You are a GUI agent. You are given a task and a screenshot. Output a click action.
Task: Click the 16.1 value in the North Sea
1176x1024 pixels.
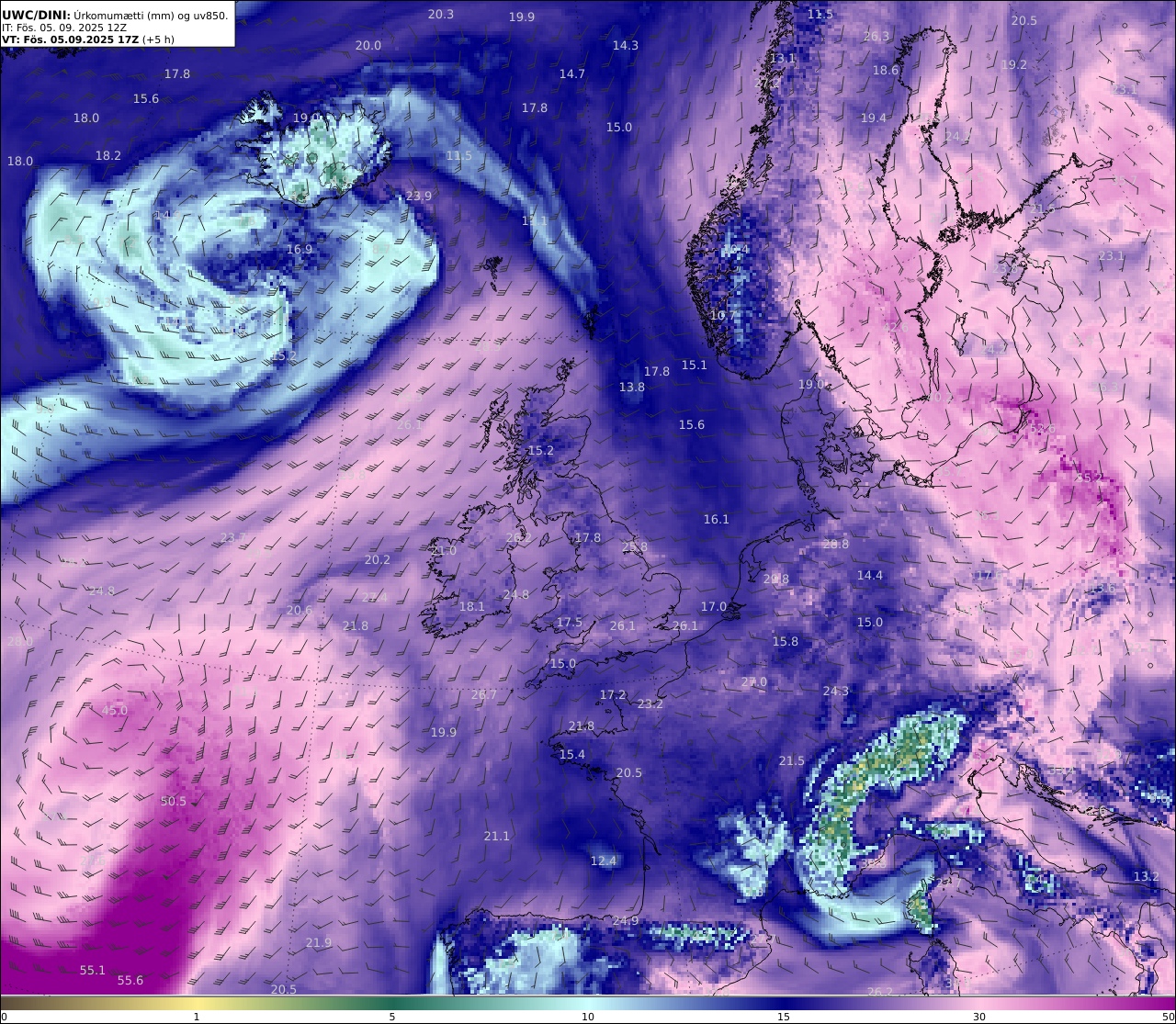(717, 520)
